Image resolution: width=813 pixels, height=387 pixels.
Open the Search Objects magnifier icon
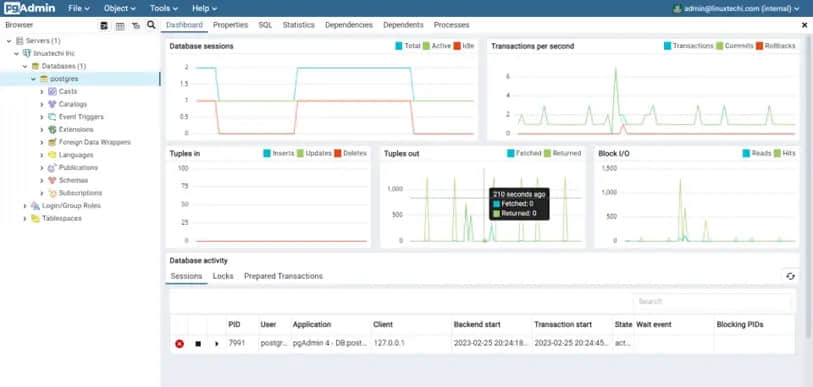click(x=151, y=25)
